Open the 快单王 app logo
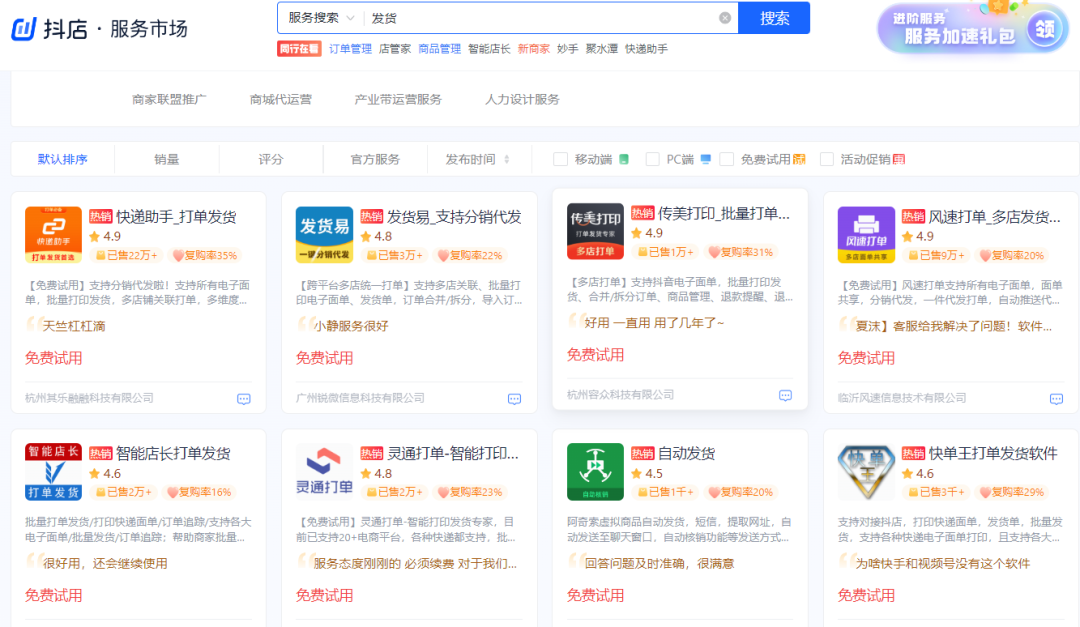 coord(866,471)
